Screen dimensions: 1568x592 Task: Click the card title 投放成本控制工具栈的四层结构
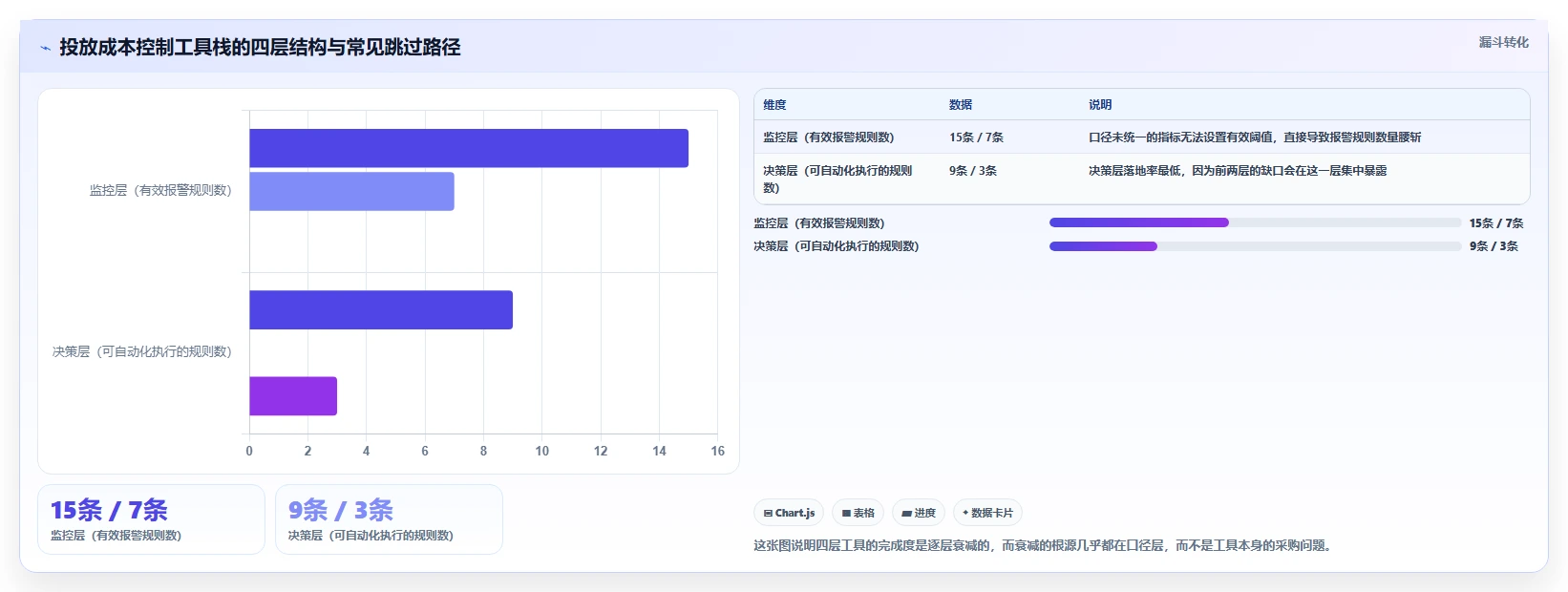coord(260,48)
